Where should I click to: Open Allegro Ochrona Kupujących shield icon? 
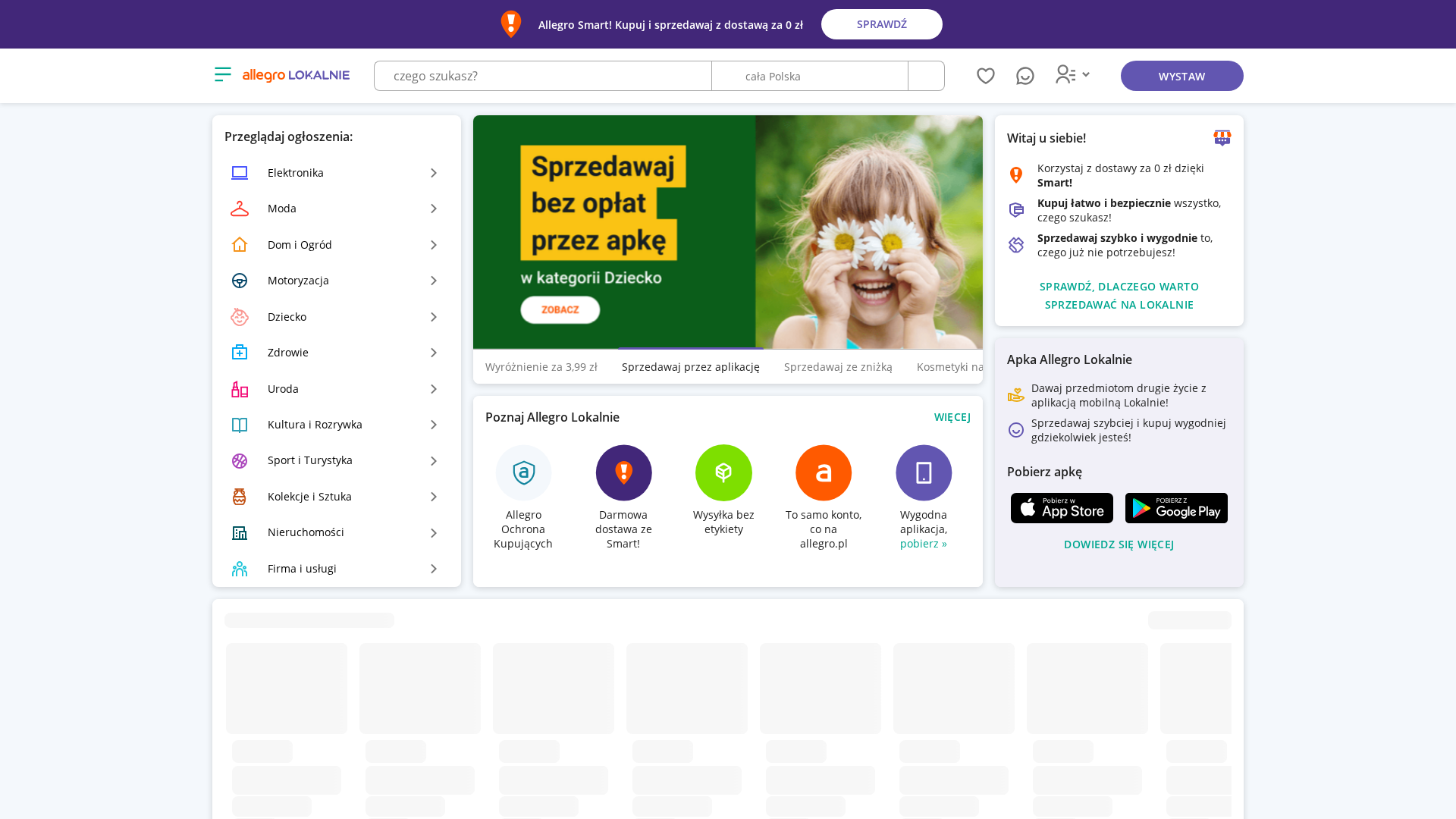point(524,472)
